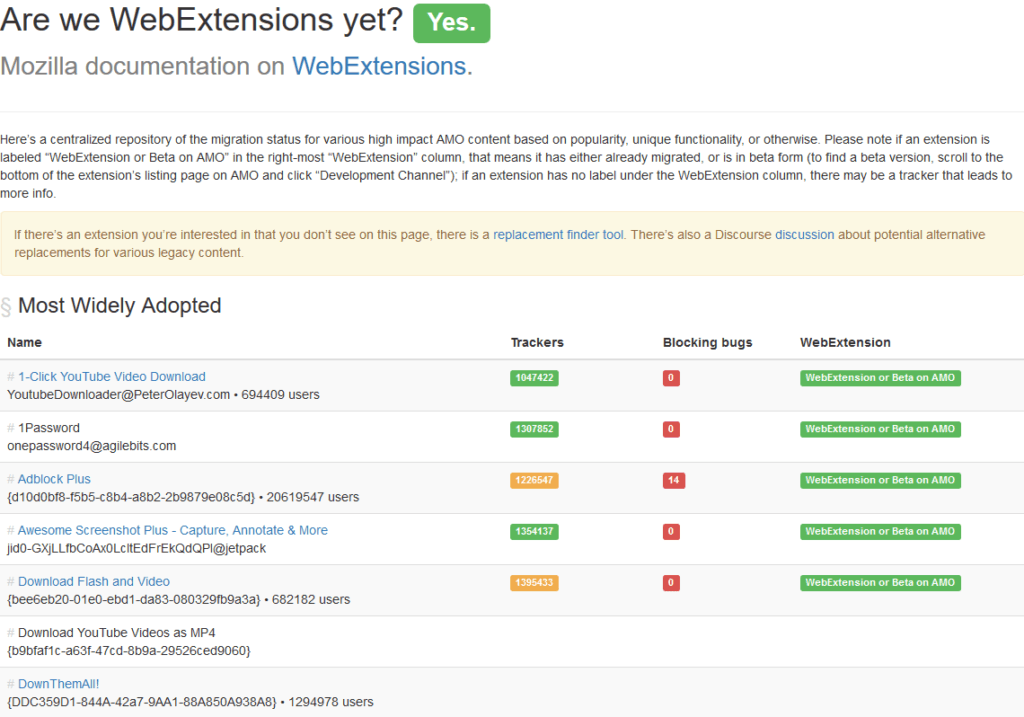The width and height of the screenshot is (1024, 717).
Task: Select the 1Password name text
Action: [49, 428]
